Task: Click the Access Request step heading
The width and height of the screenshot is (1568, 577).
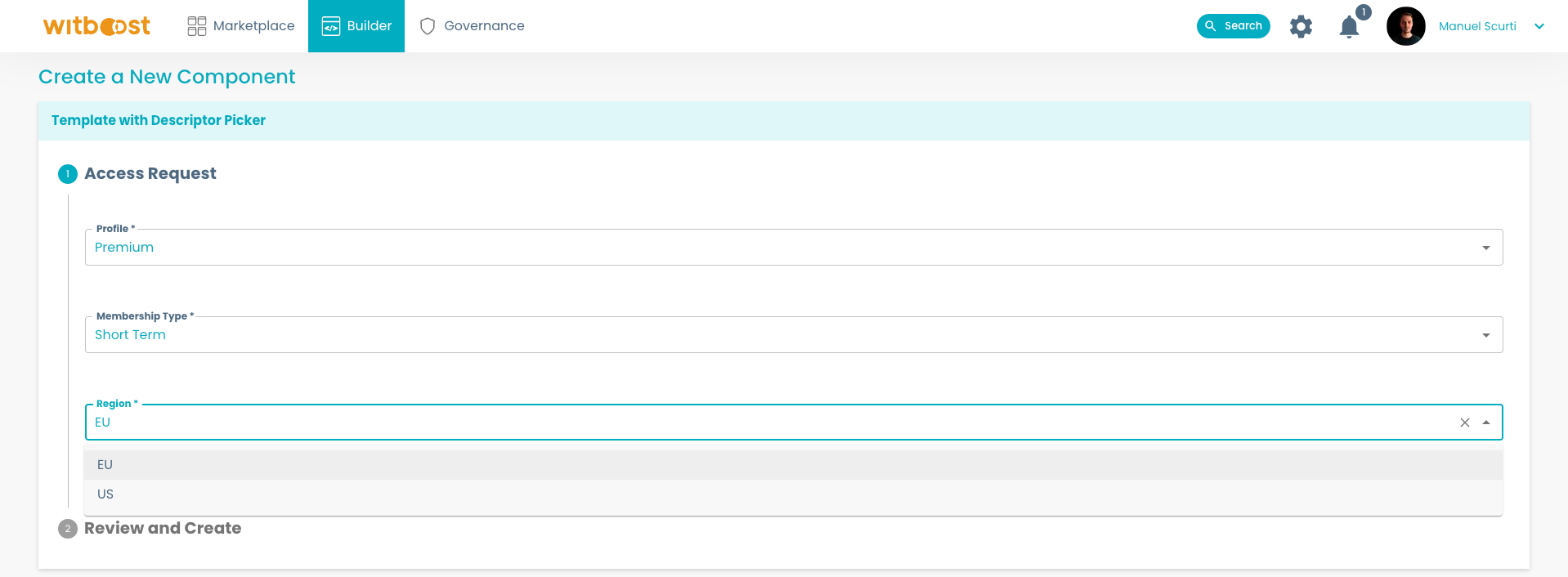Action: pyautogui.click(x=150, y=174)
